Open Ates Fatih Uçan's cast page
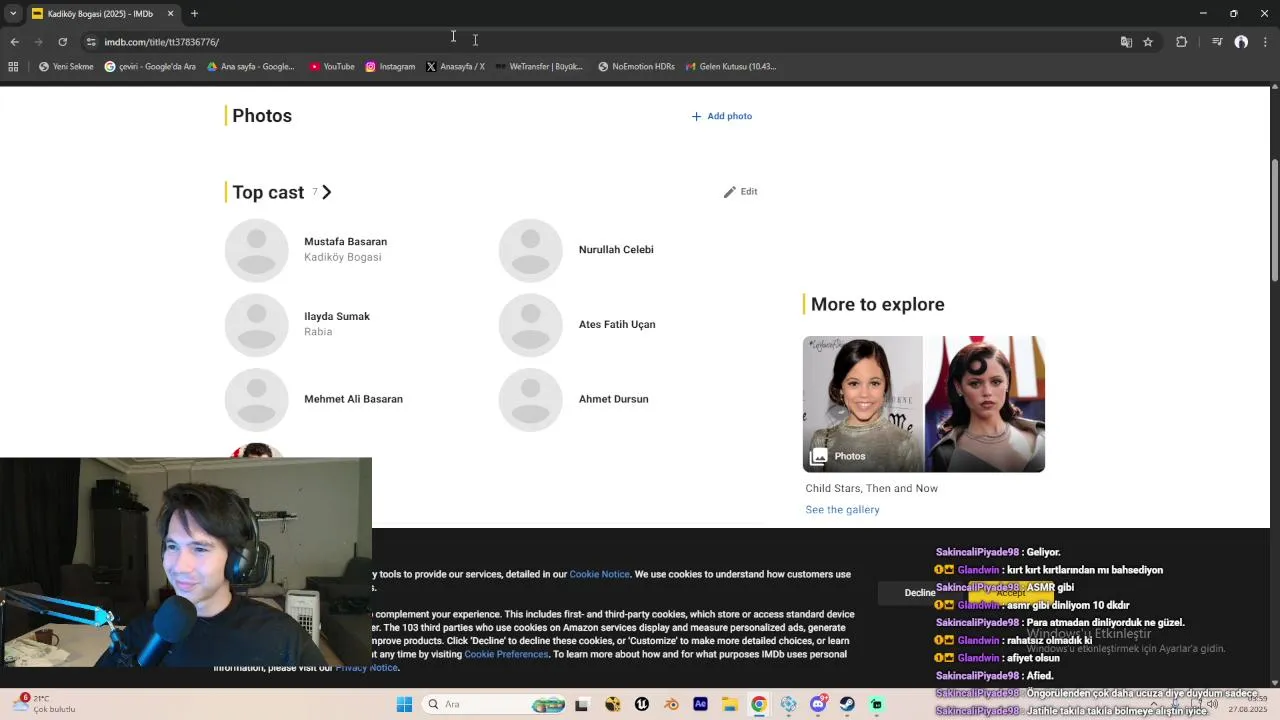Image resolution: width=1280 pixels, height=720 pixels. pyautogui.click(x=617, y=324)
